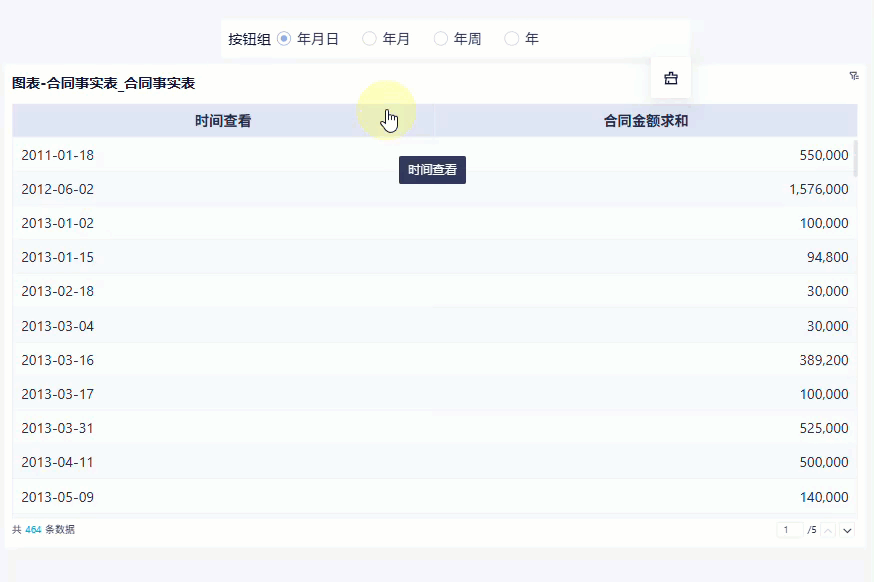Click the date cell 2013-01-02

57,223
